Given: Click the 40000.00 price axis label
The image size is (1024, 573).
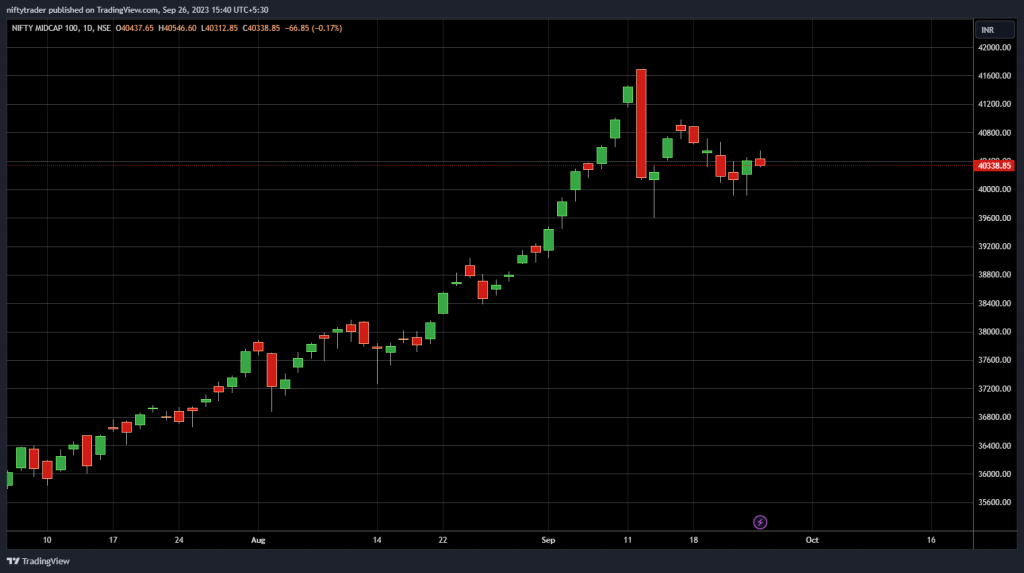Looking at the screenshot, I should [x=994, y=189].
